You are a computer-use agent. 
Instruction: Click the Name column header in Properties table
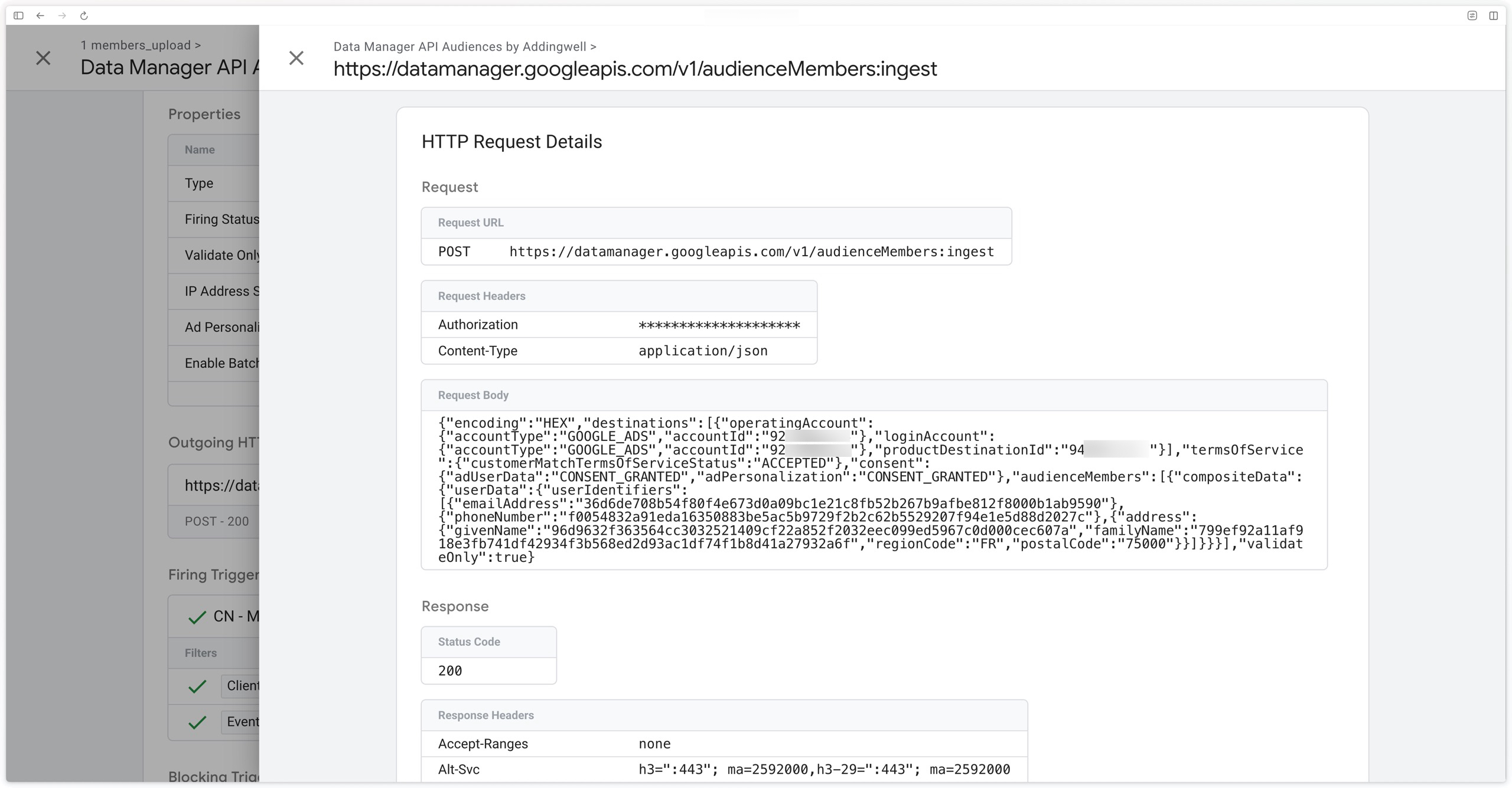point(200,149)
